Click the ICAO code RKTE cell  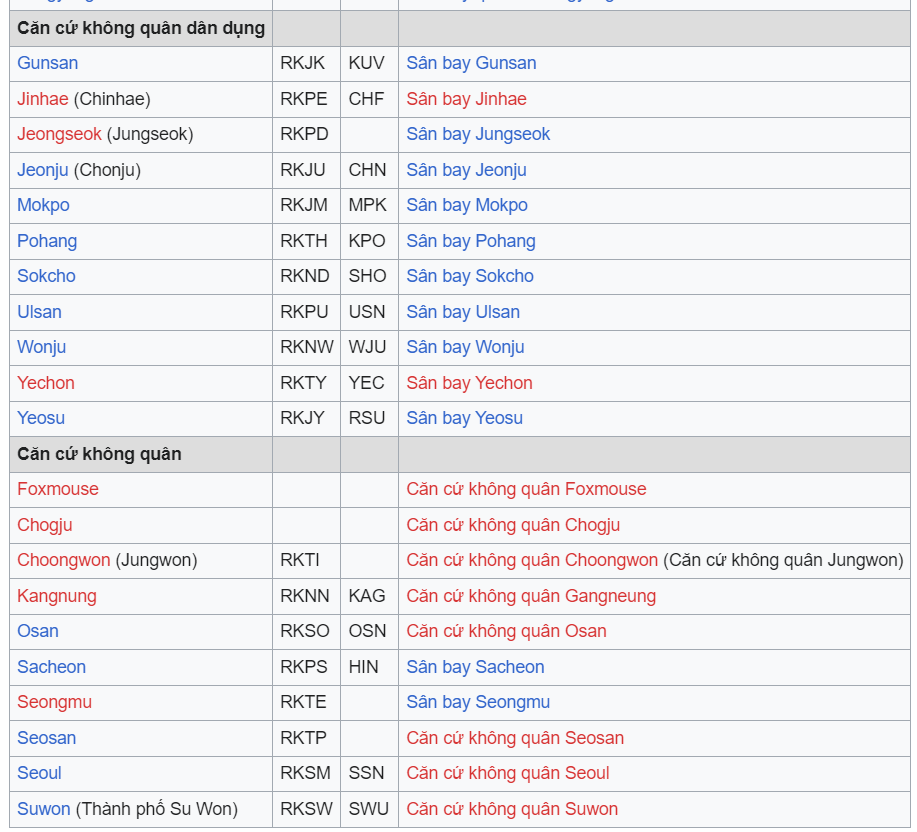tap(306, 703)
